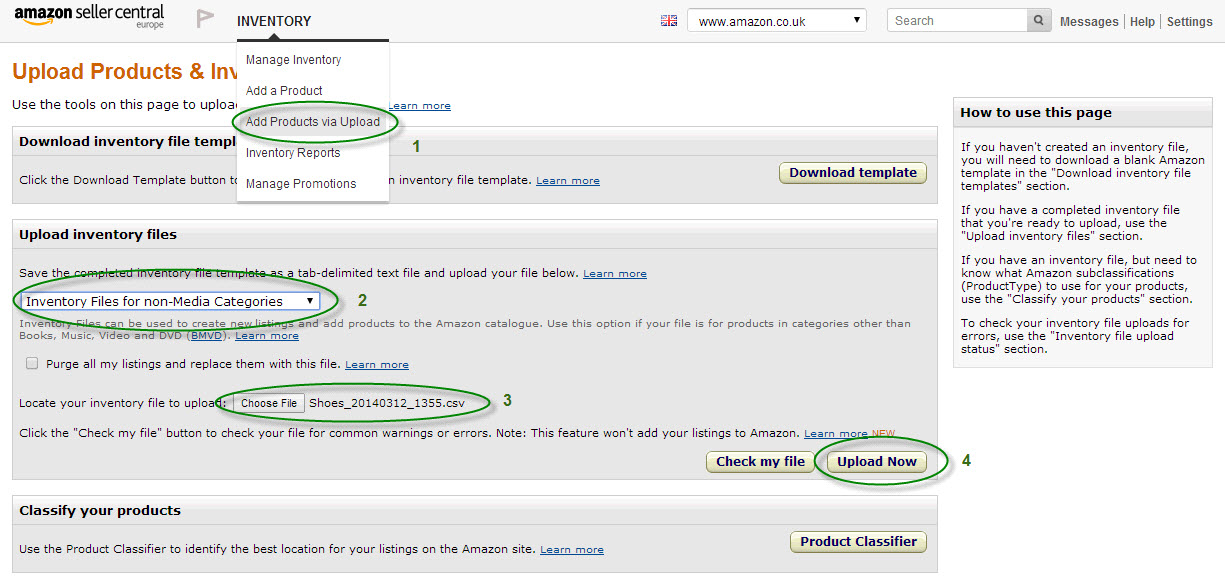
Task: Open the www.amazon.co.uk marketplace dropdown
Action: pos(776,21)
